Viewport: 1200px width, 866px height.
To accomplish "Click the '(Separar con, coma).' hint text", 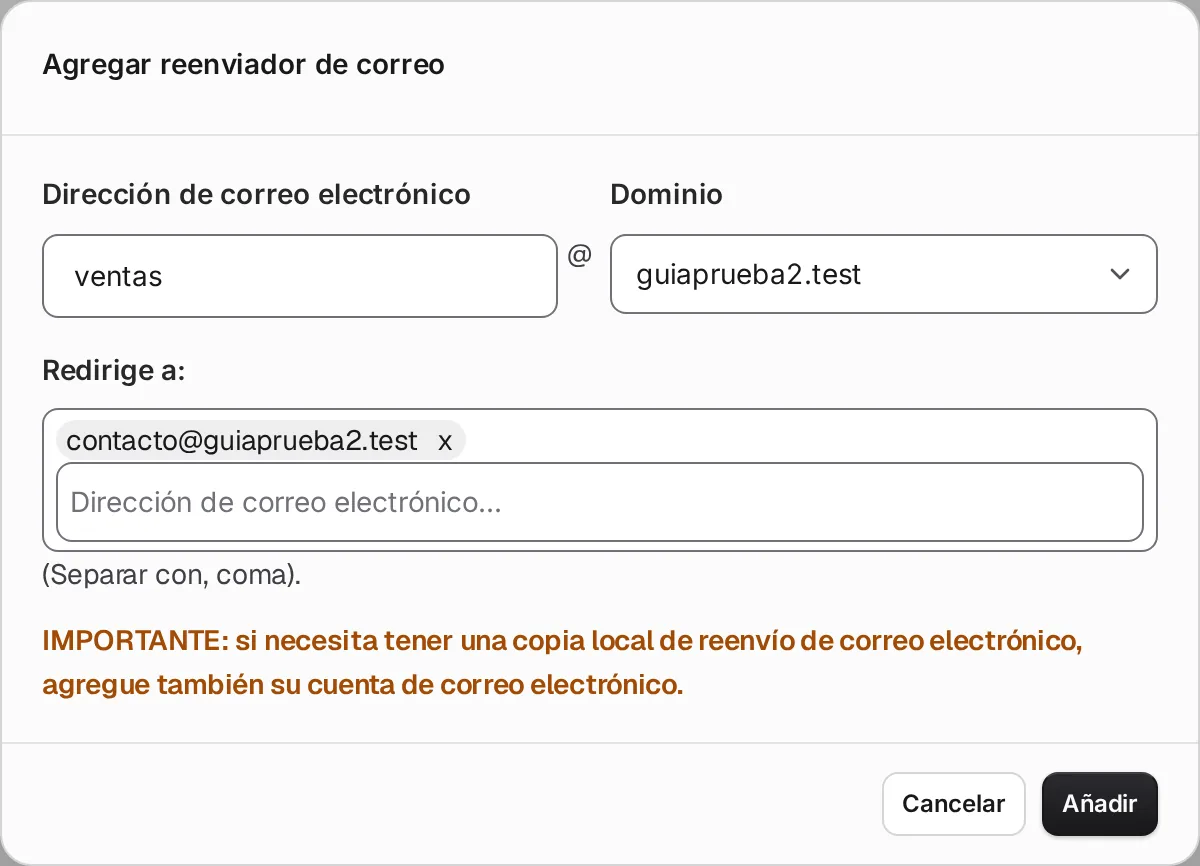I will point(172,576).
